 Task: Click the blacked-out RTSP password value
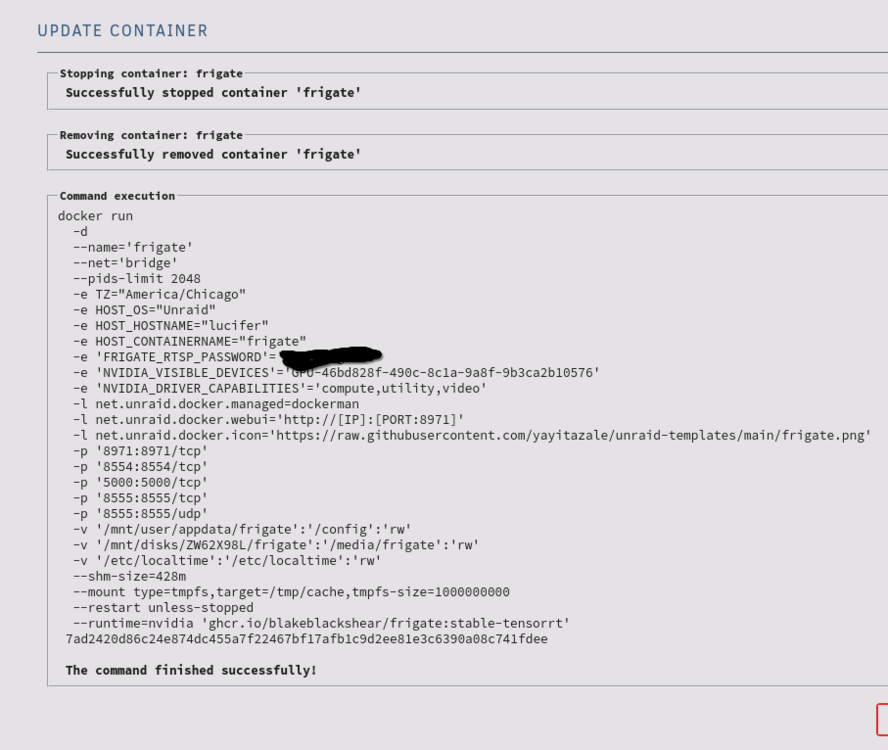click(x=331, y=356)
